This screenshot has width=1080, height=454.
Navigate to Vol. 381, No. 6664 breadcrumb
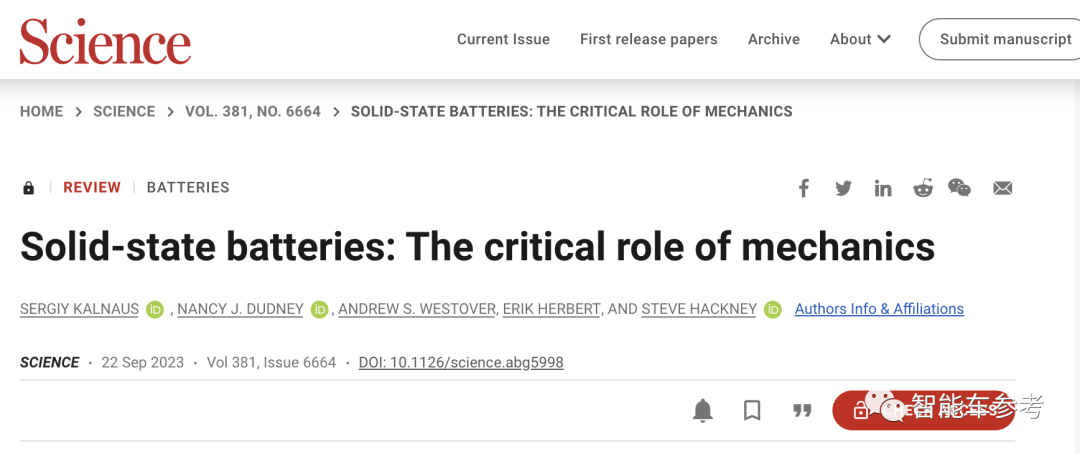coord(253,111)
